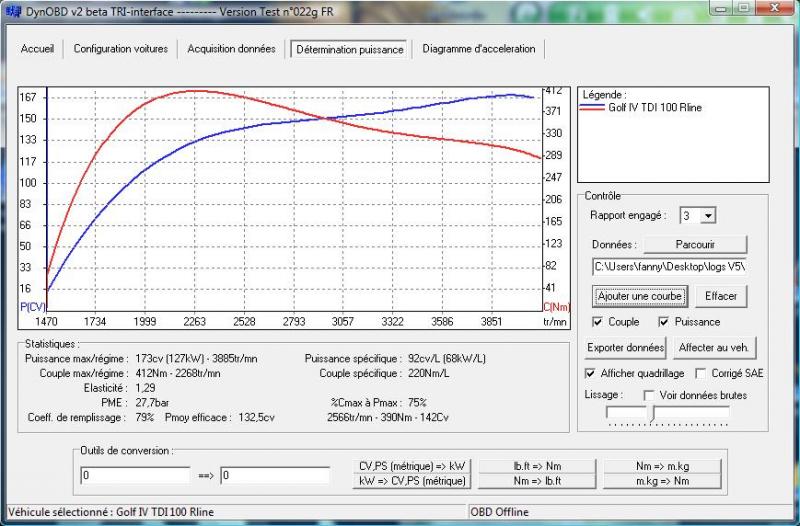The height and width of the screenshot is (526, 800).
Task: Expand the Rapport engagé dropdown
Action: click(x=708, y=216)
